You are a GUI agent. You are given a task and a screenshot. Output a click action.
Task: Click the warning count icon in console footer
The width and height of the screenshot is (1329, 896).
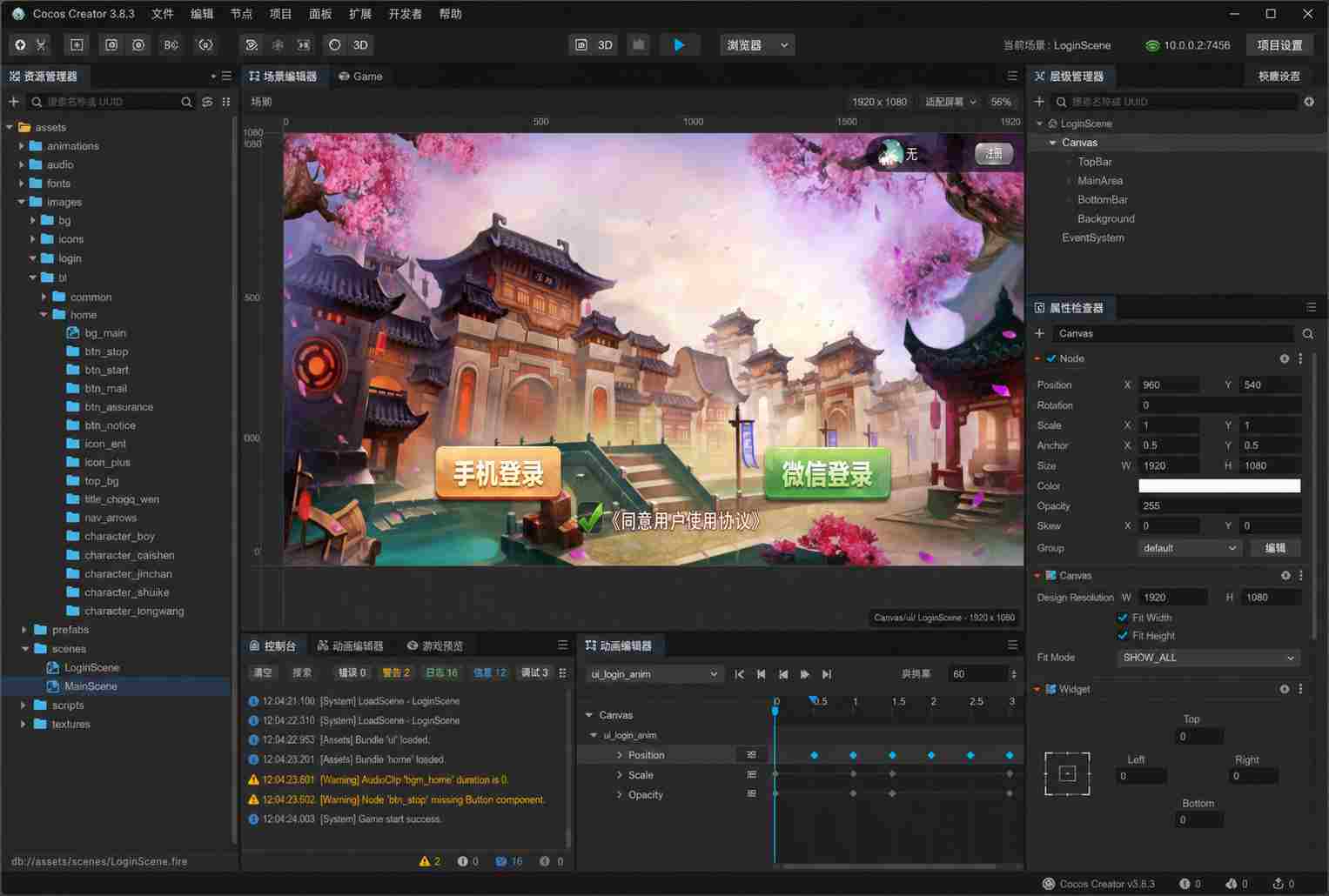(425, 861)
